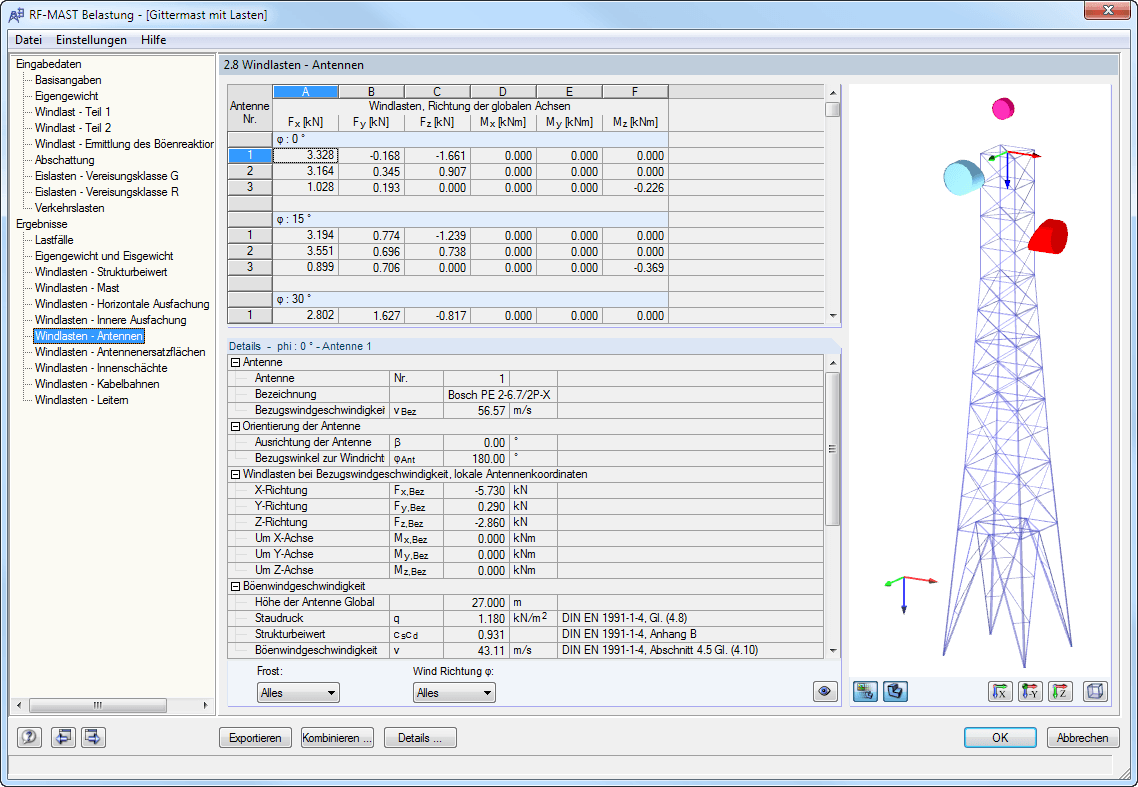The height and width of the screenshot is (787, 1138).
Task: Click the Kombinieren button
Action: tap(337, 738)
